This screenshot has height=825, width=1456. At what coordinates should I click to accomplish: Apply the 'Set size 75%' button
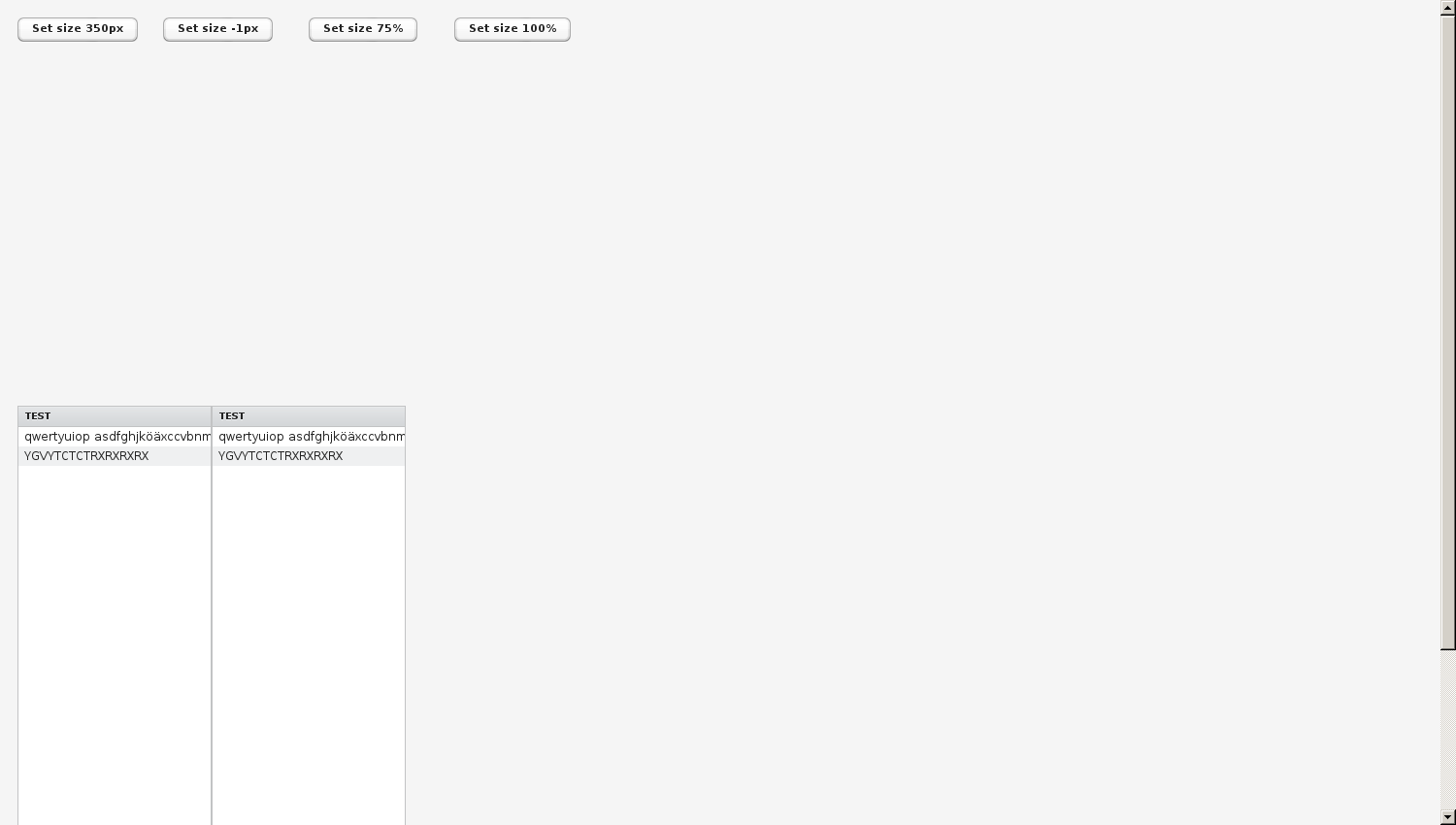[x=363, y=29]
